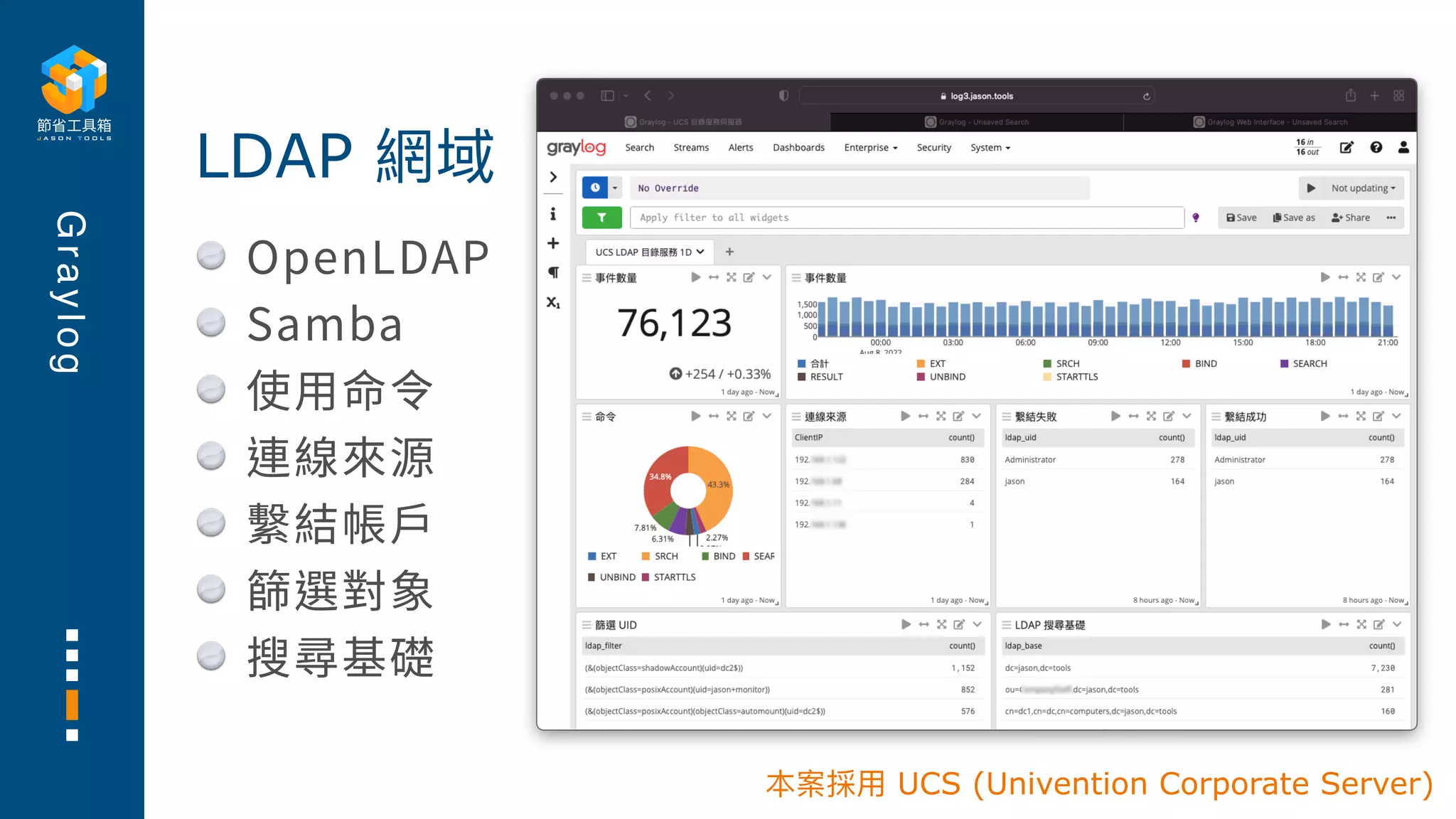Click the sidebar plus create icon

coord(553,243)
